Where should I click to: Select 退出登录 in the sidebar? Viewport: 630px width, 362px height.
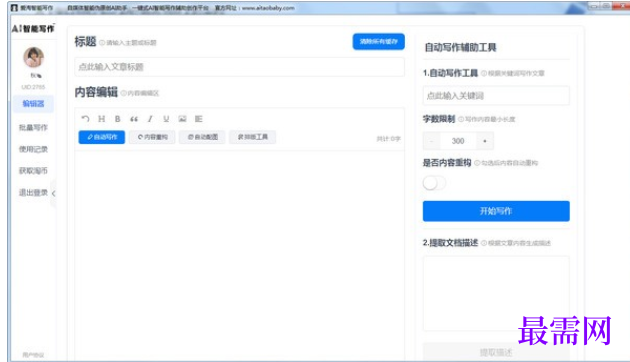pyautogui.click(x=33, y=192)
